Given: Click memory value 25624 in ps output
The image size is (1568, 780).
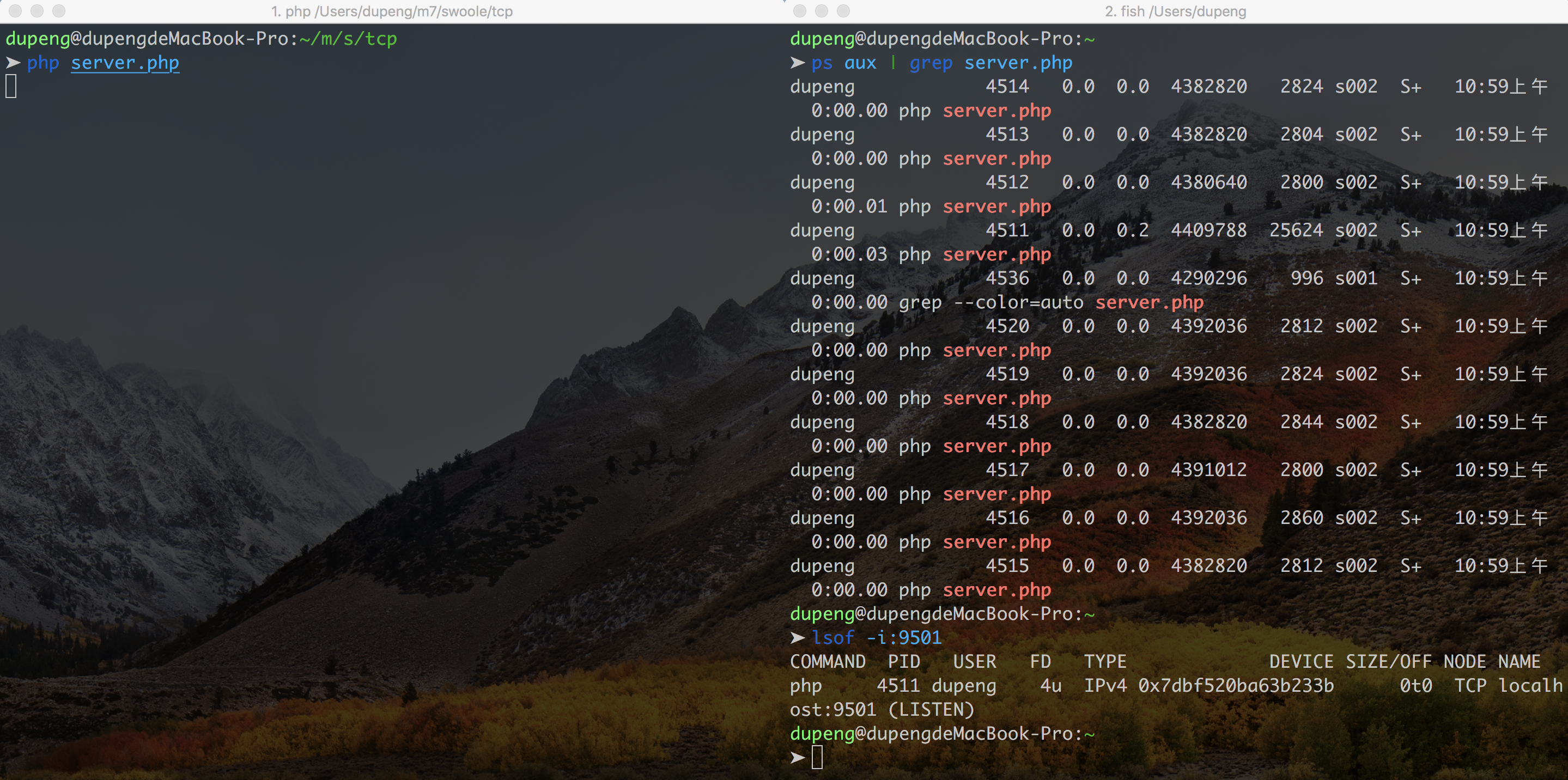Looking at the screenshot, I should pos(1296,230).
